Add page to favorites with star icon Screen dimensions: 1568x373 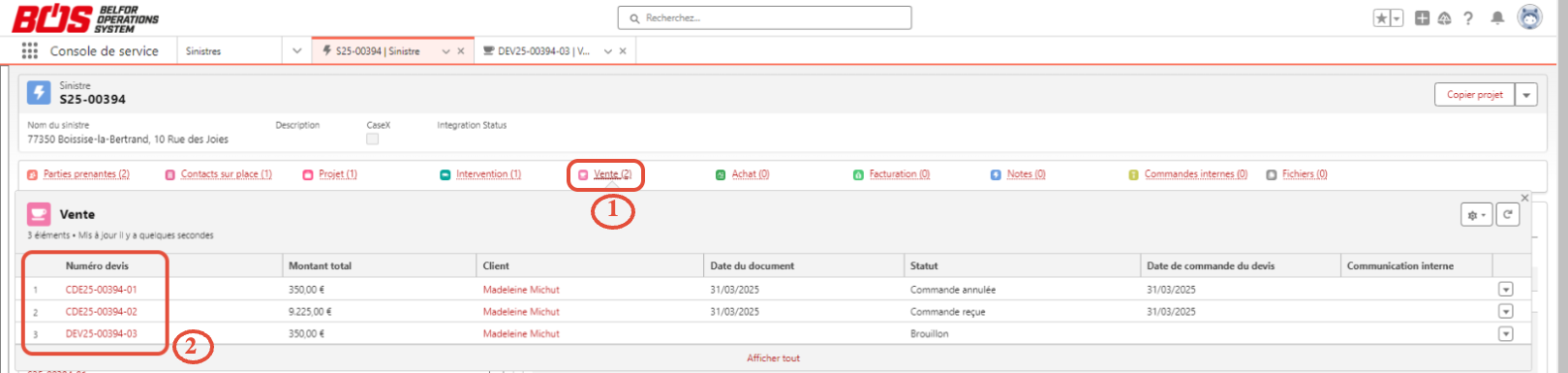point(1381,18)
